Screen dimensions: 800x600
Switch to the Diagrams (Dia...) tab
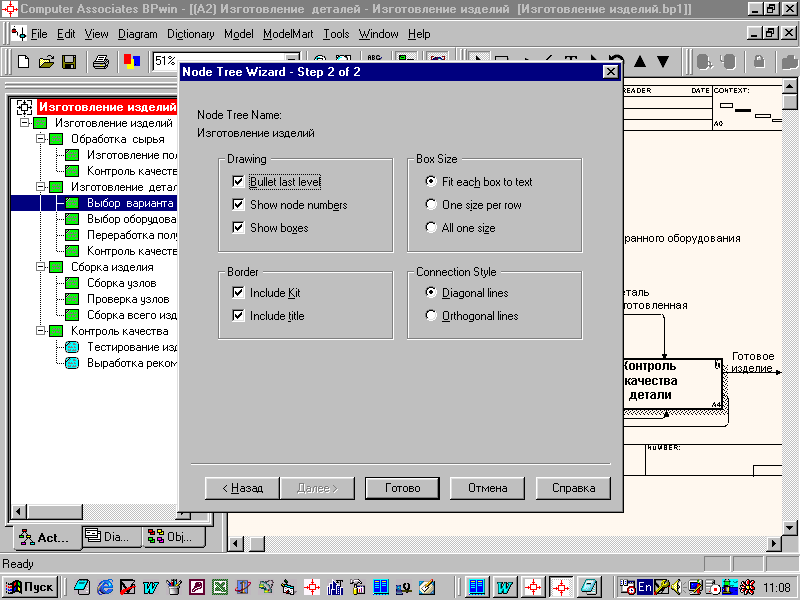coord(112,536)
